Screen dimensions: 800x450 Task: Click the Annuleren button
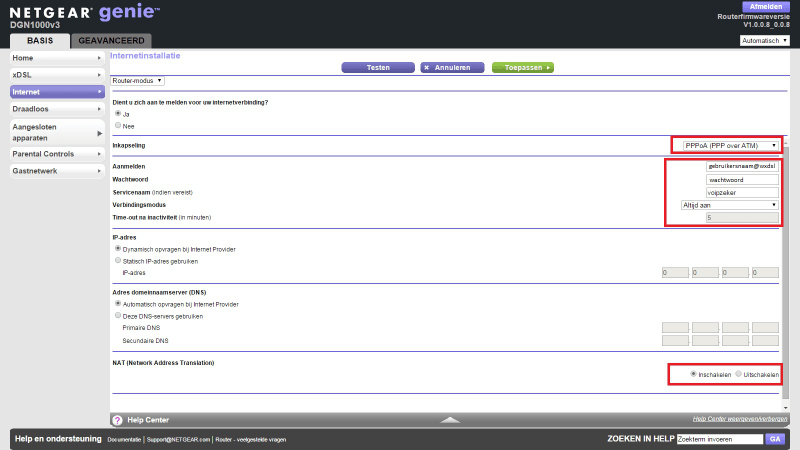(x=452, y=67)
